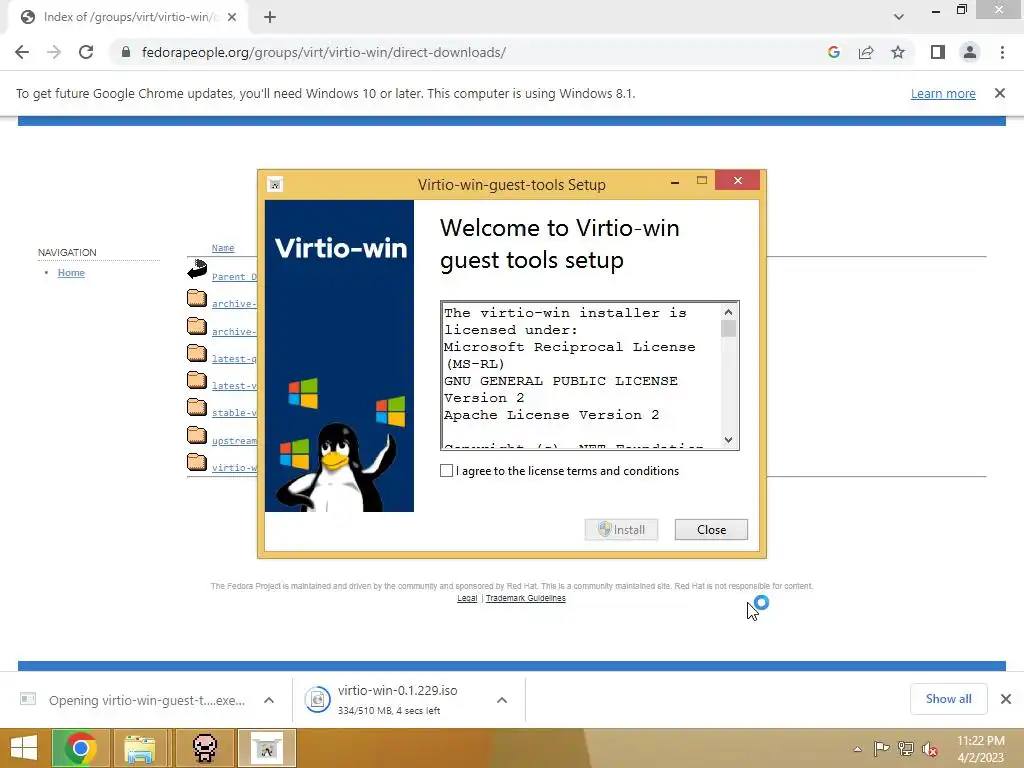
Task: Click folder icon beside virtio-w entry
Action: tap(197, 462)
